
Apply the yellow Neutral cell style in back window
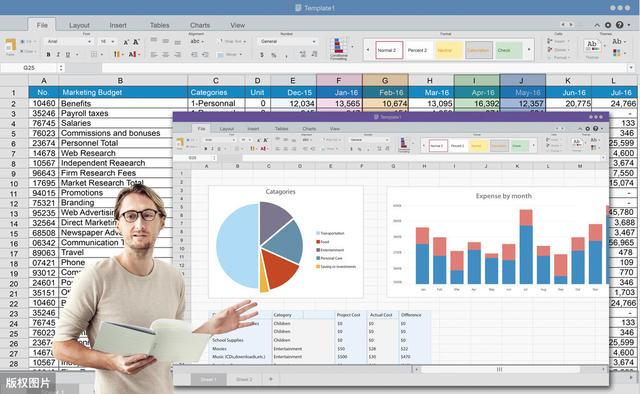(449, 50)
